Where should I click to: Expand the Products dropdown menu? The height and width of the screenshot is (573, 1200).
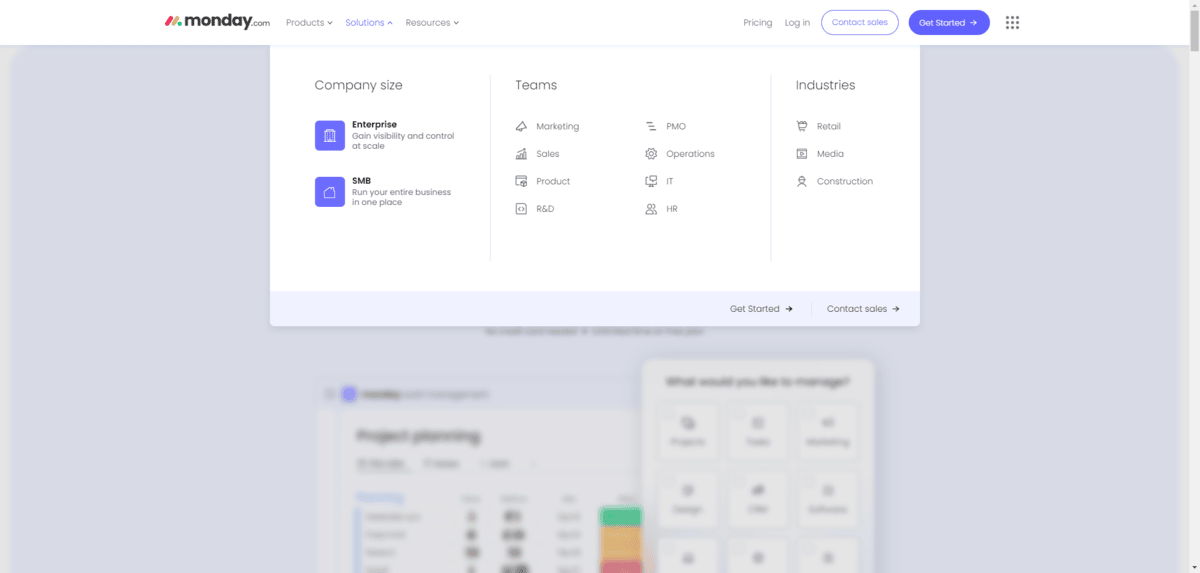[x=309, y=23]
